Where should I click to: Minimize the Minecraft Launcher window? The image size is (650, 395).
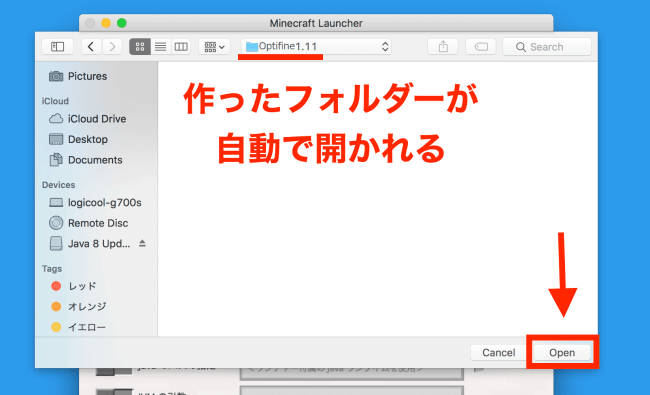point(106,23)
